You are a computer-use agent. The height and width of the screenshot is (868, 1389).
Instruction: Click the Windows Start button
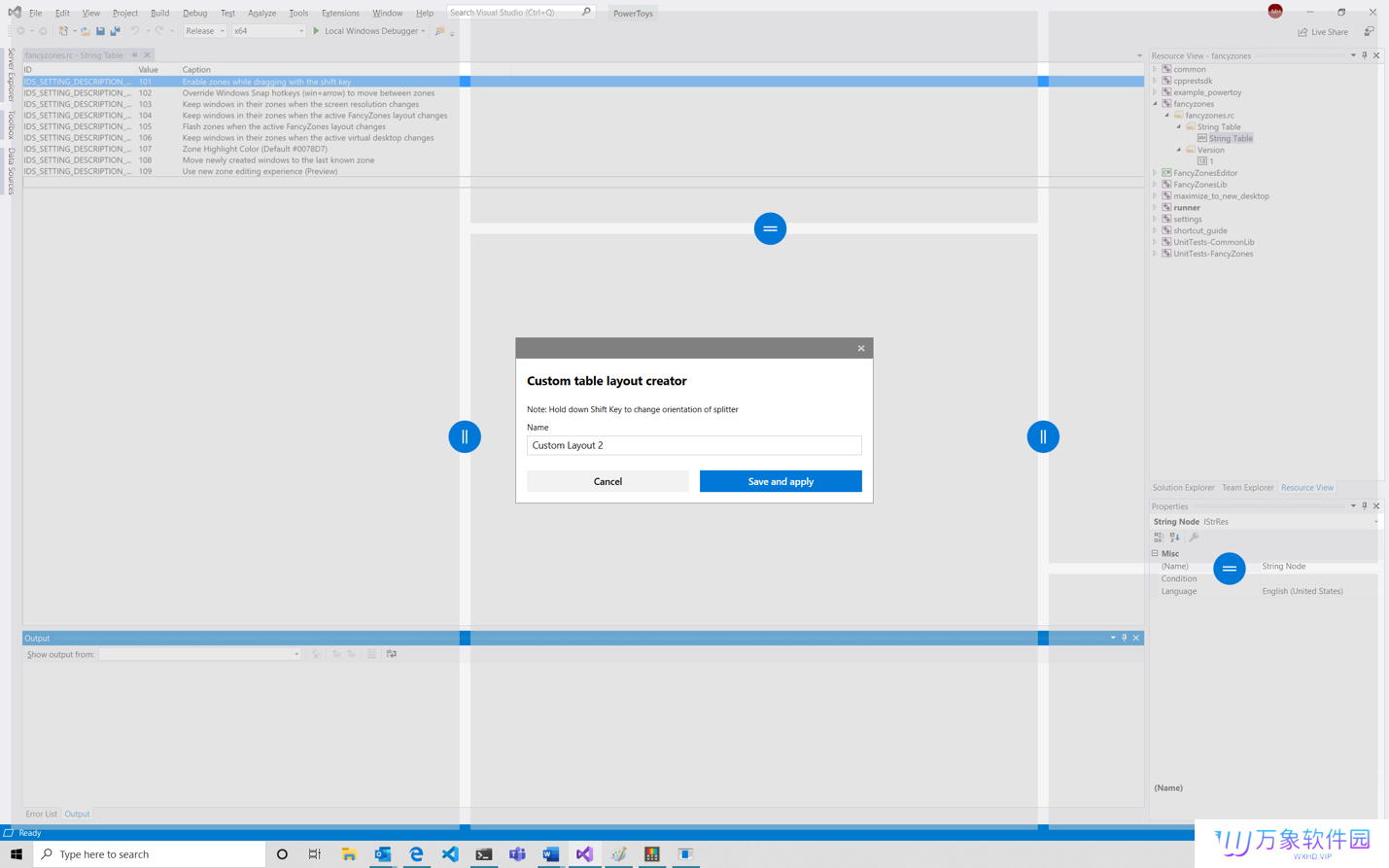17,854
